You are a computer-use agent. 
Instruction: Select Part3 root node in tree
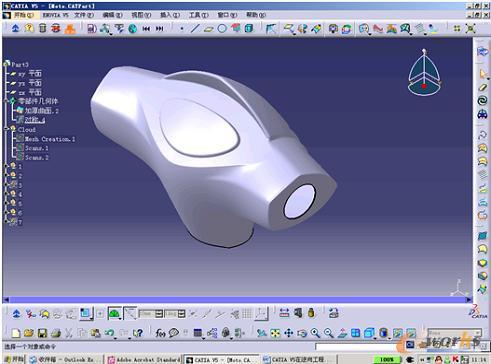tap(20, 64)
